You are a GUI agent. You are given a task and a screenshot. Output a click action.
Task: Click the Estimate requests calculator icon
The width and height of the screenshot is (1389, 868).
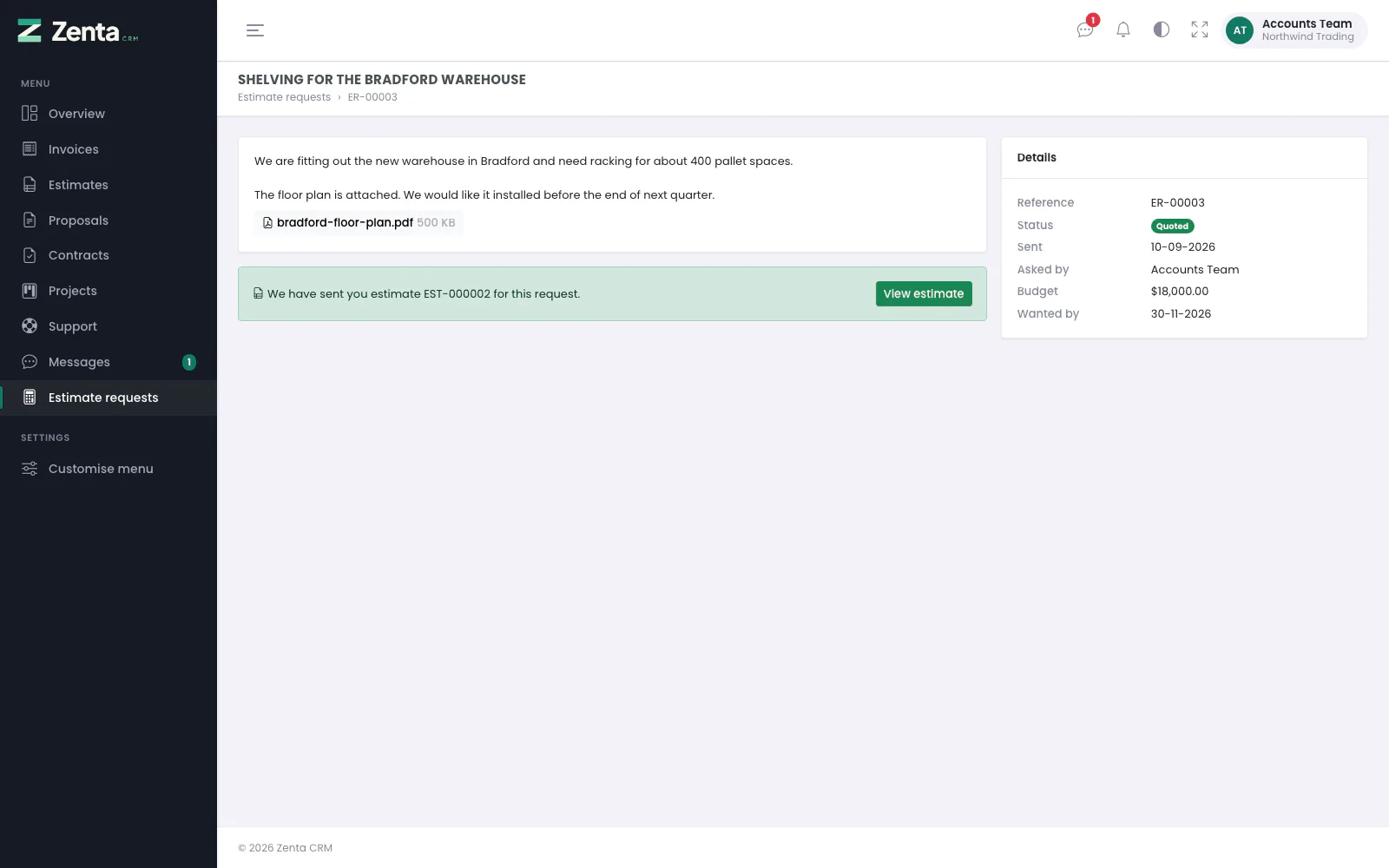30,398
